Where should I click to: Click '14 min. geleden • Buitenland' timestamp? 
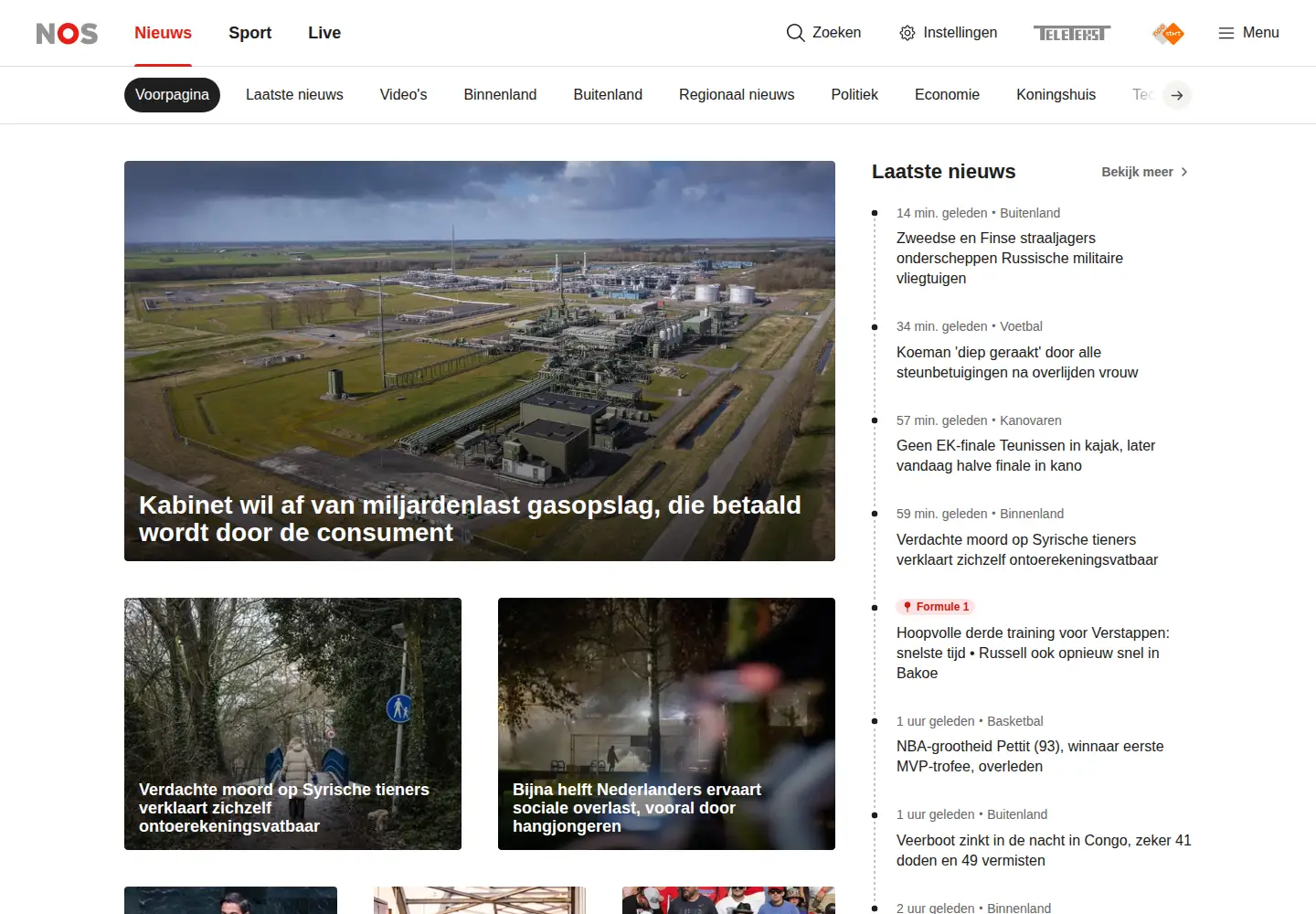click(978, 213)
